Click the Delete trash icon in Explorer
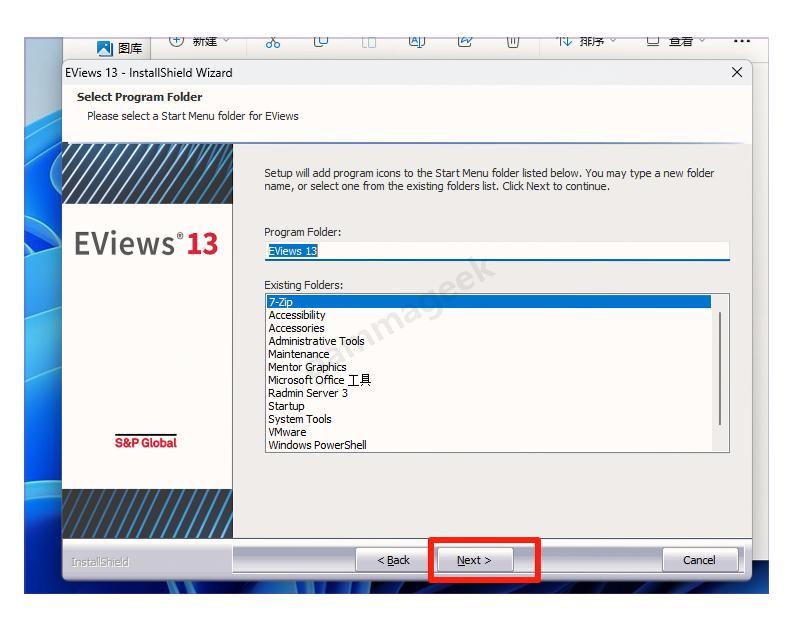This screenshot has height=631, width=794. click(513, 42)
